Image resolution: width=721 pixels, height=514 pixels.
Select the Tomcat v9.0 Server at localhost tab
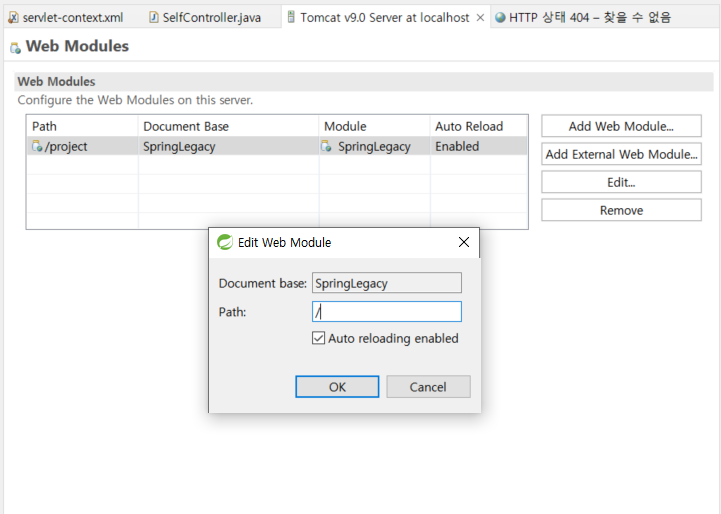[x=384, y=17]
